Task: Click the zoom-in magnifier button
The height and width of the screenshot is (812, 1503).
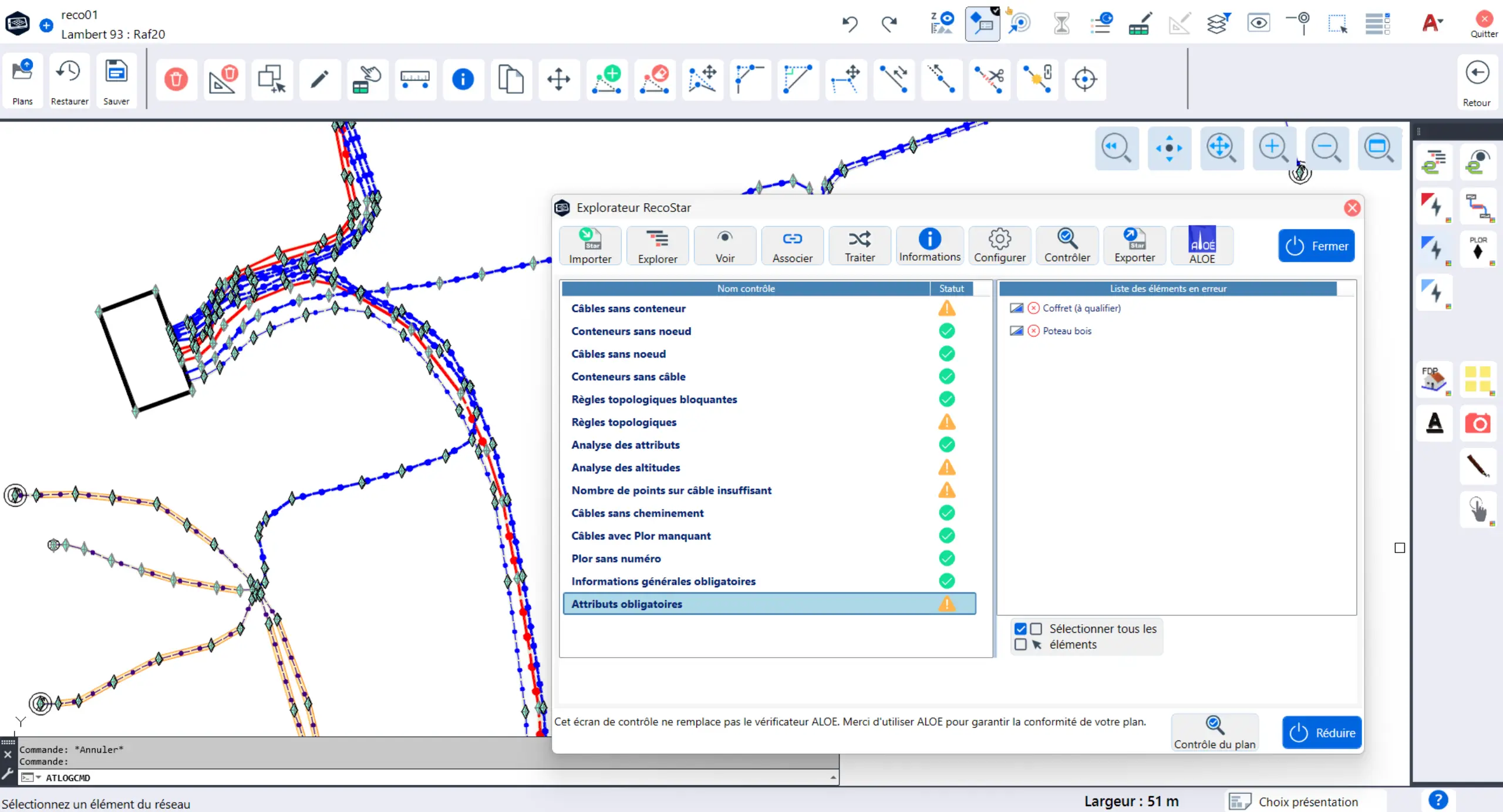Action: point(1273,148)
